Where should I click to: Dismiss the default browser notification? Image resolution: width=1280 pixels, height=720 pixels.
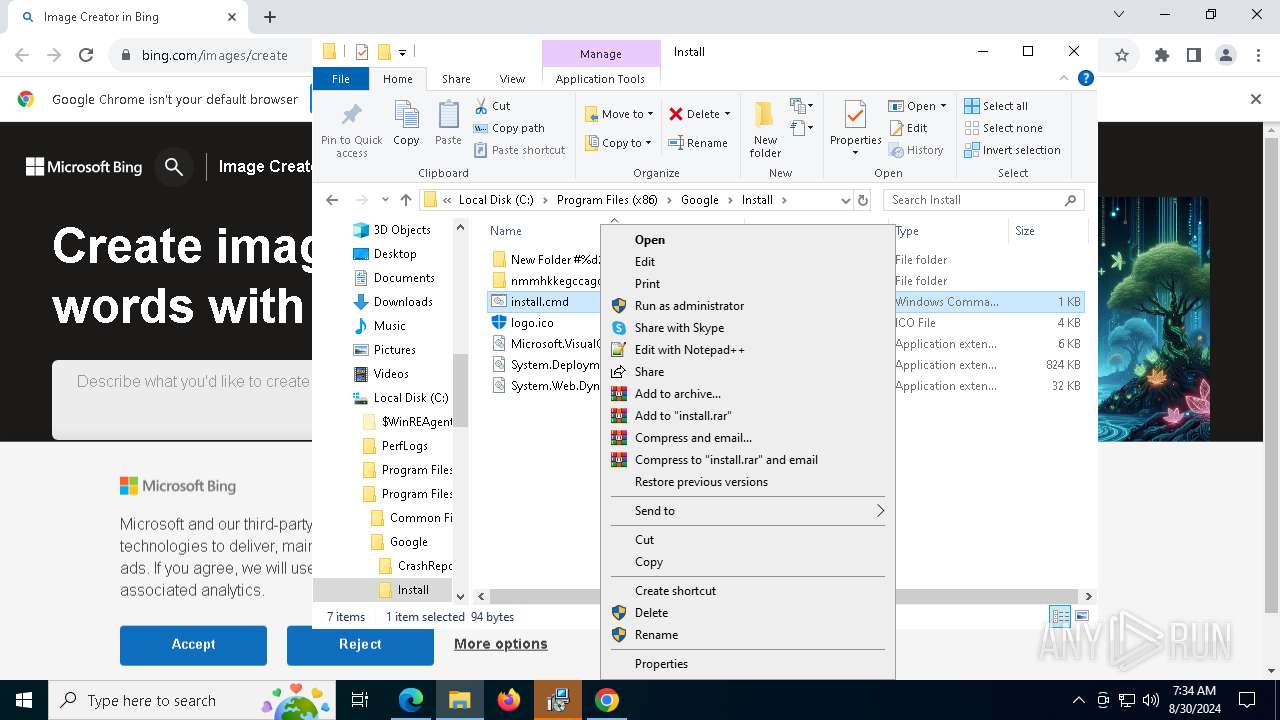[x=1256, y=99]
